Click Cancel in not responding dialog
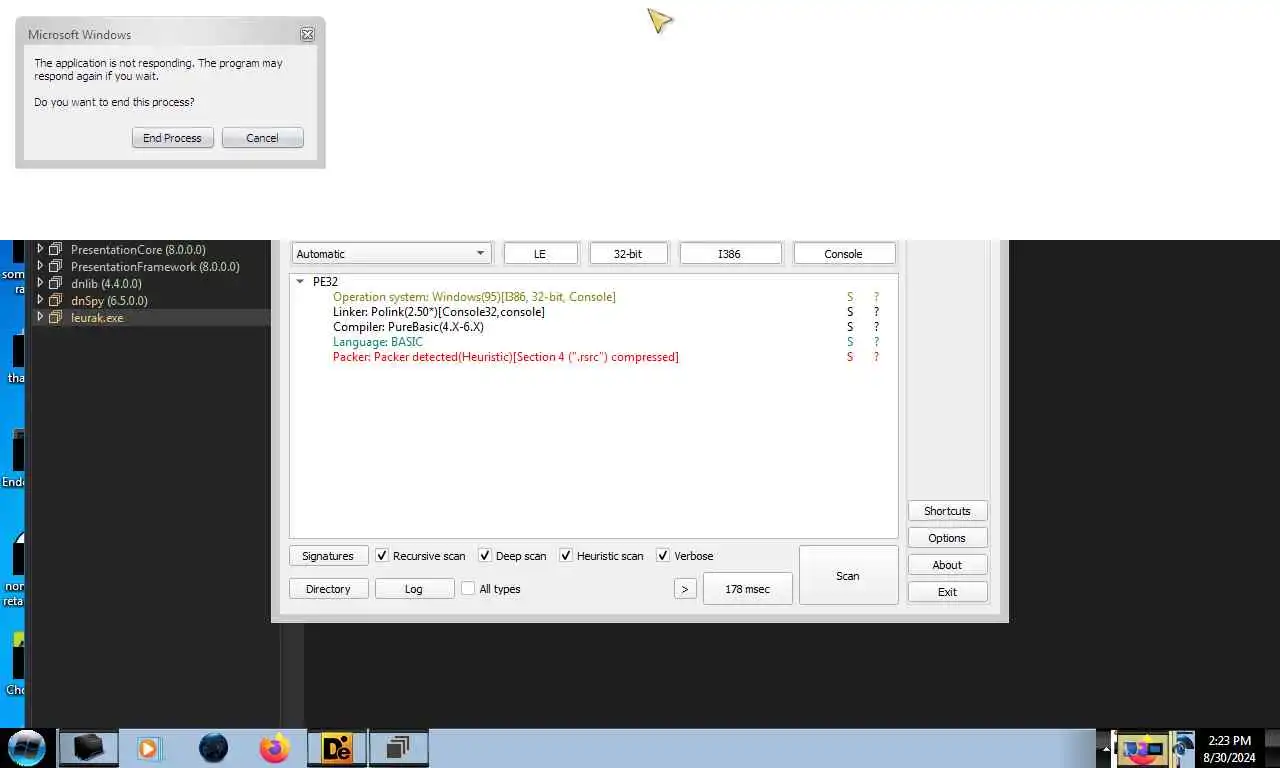Image resolution: width=1280 pixels, height=768 pixels. [x=262, y=138]
